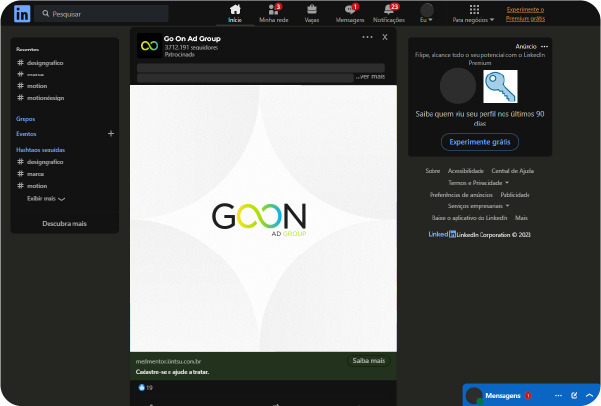This screenshot has height=406, width=601.
Task: Open three-dot menu on the sponsored post
Action: click(367, 37)
